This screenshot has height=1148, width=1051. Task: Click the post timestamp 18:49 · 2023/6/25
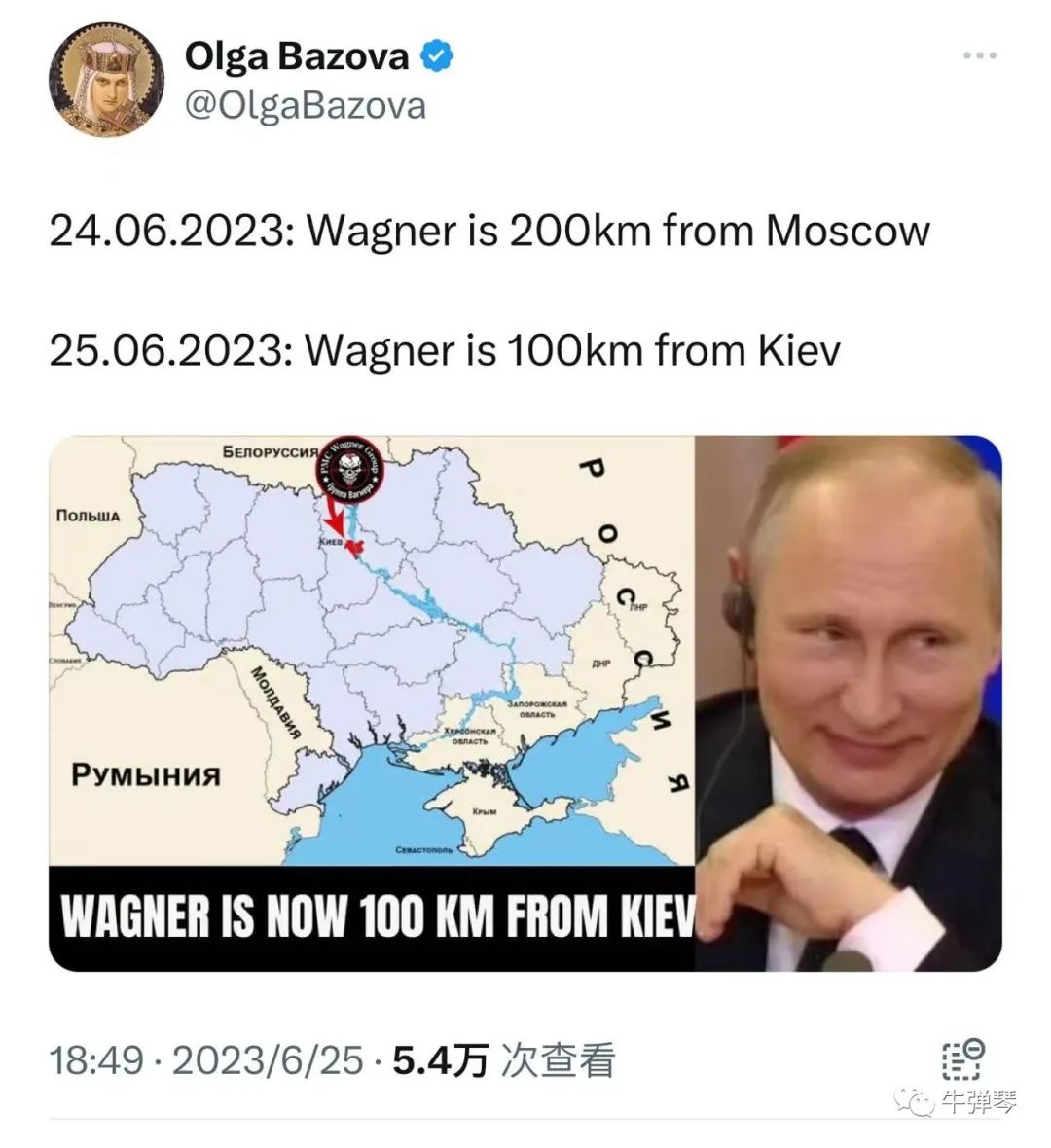(x=205, y=1060)
